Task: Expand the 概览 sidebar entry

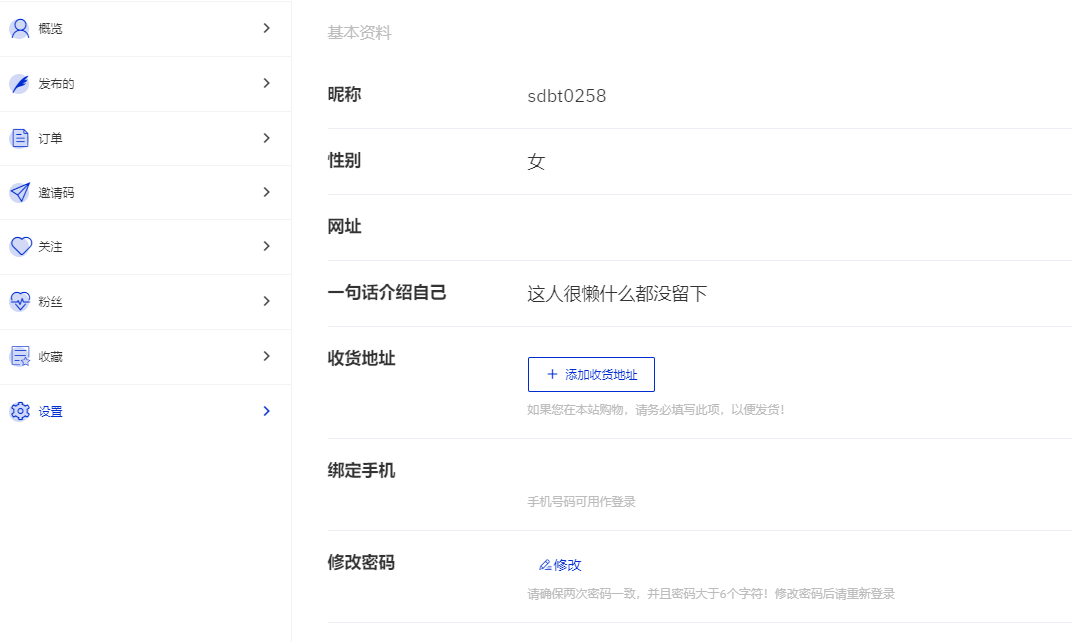Action: click(x=266, y=28)
